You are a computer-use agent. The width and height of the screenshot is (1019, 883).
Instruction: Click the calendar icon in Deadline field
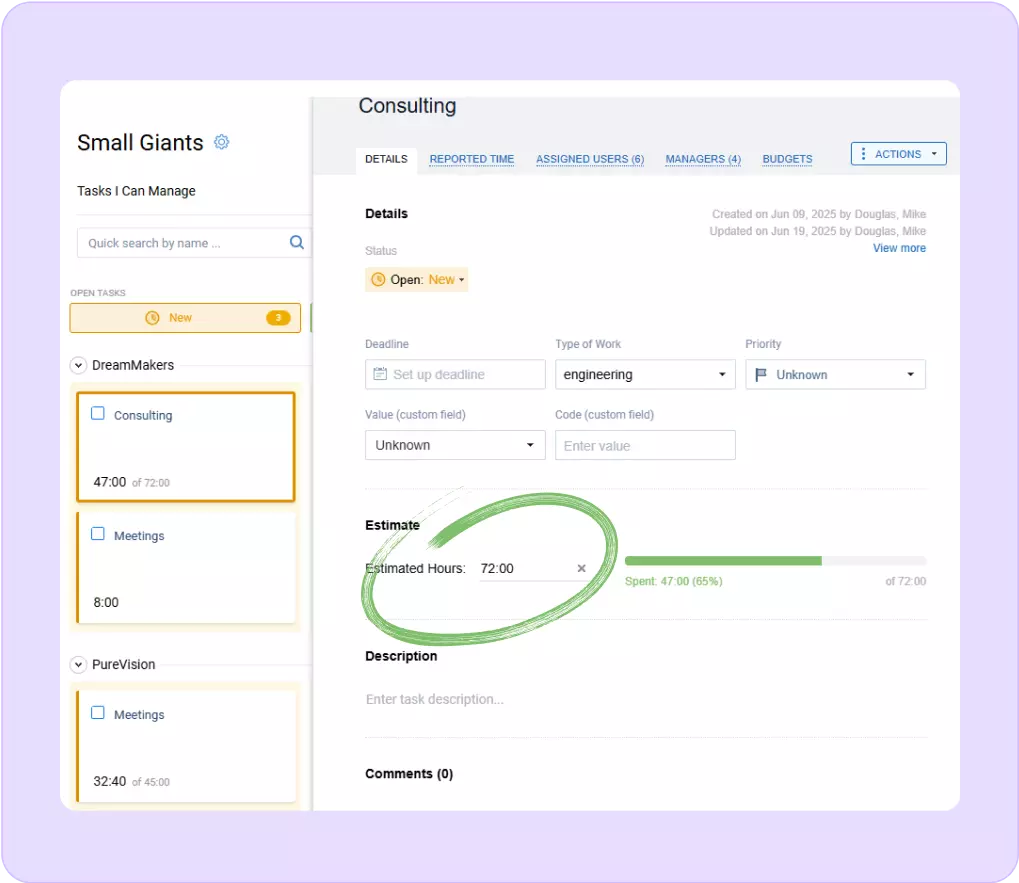(x=380, y=375)
